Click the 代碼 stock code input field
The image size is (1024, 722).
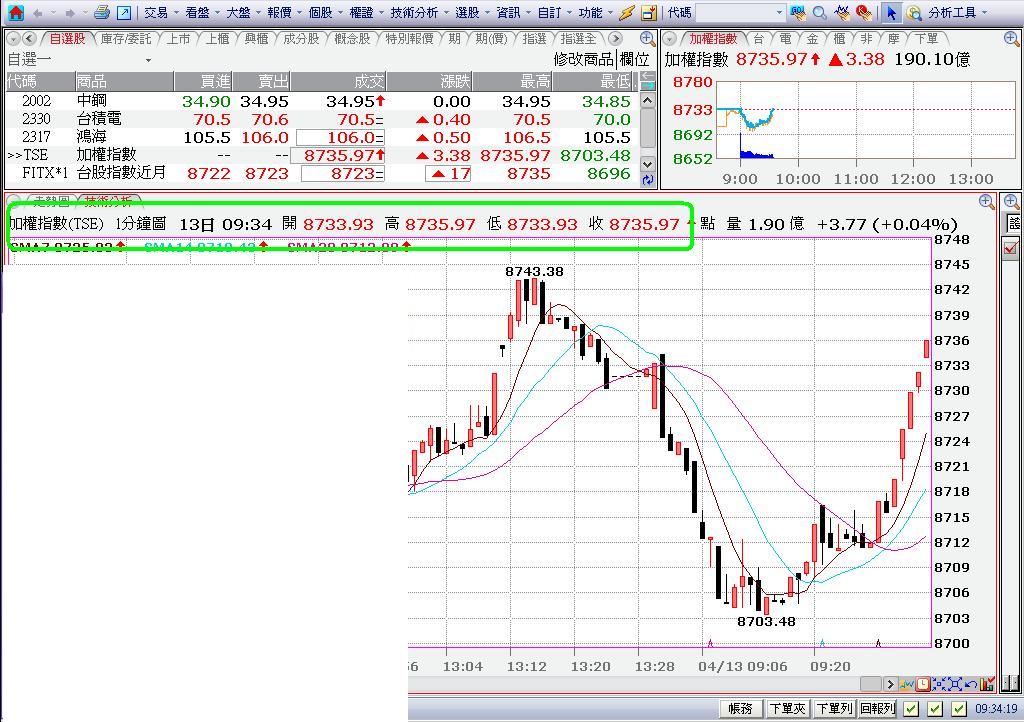[x=734, y=12]
